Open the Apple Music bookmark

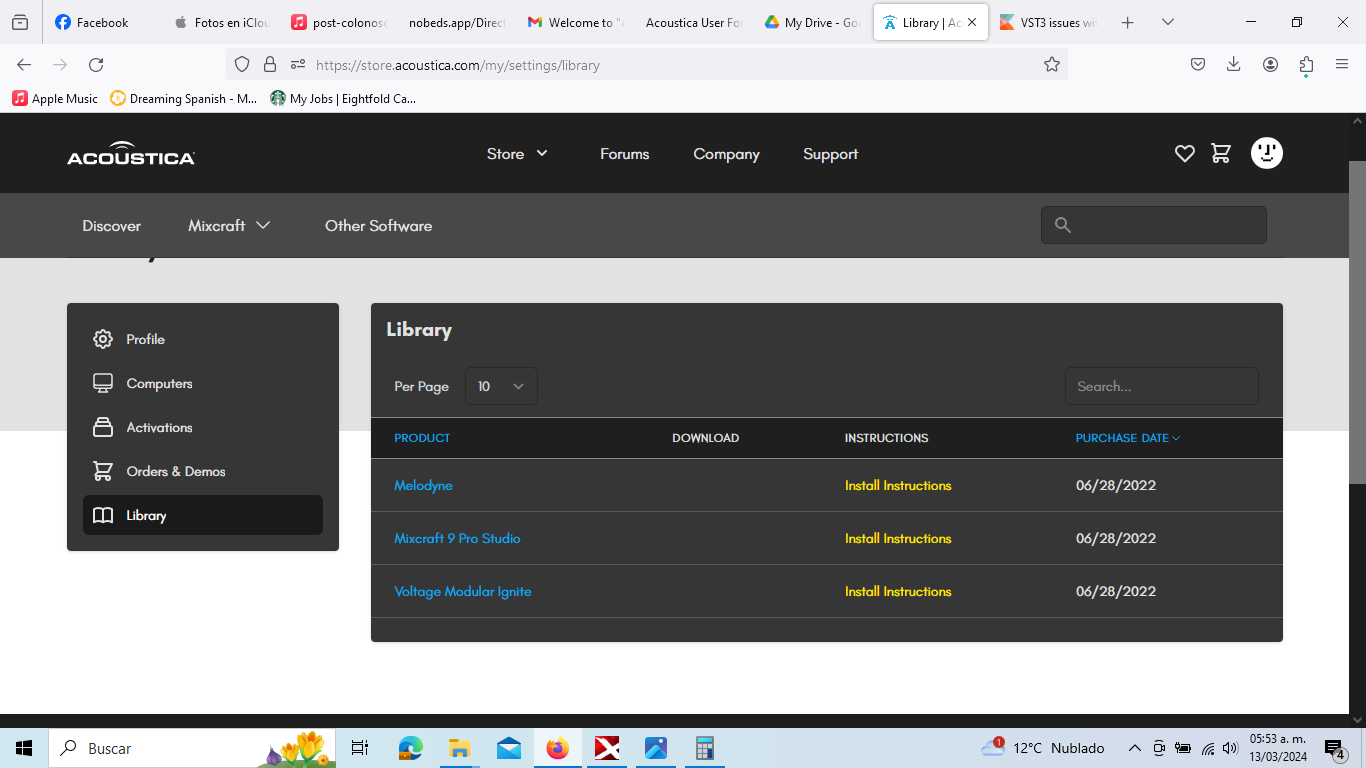click(x=55, y=98)
